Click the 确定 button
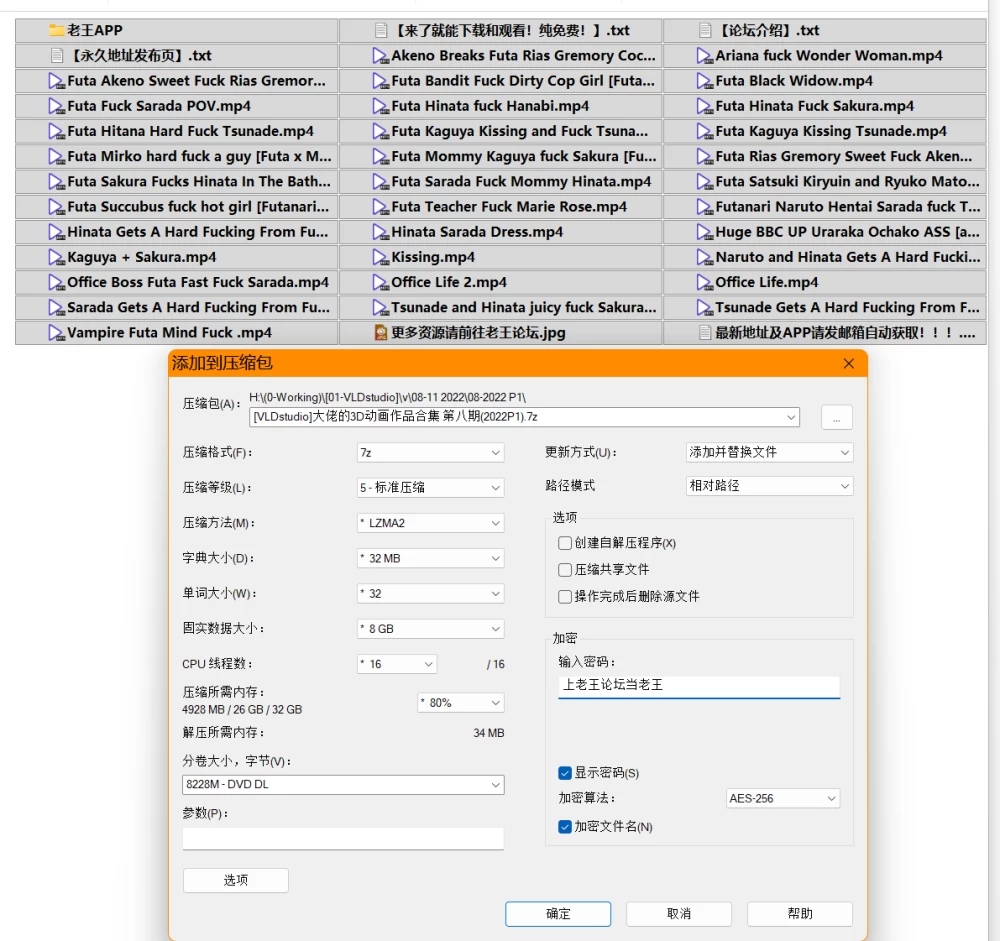 558,914
